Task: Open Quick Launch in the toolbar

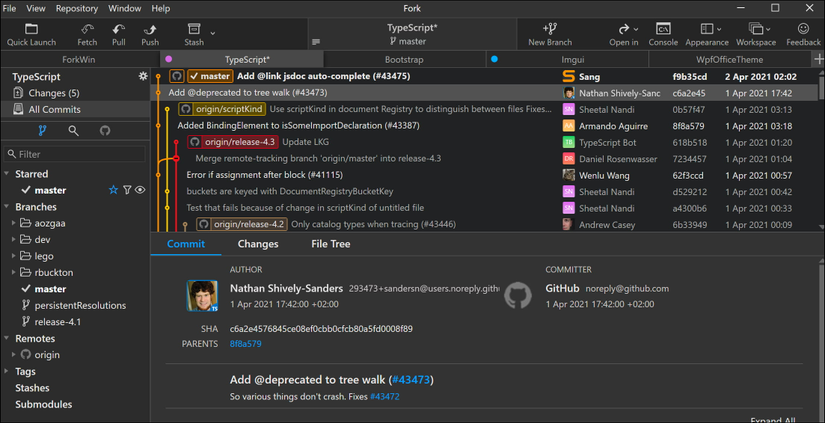Action: [31, 31]
